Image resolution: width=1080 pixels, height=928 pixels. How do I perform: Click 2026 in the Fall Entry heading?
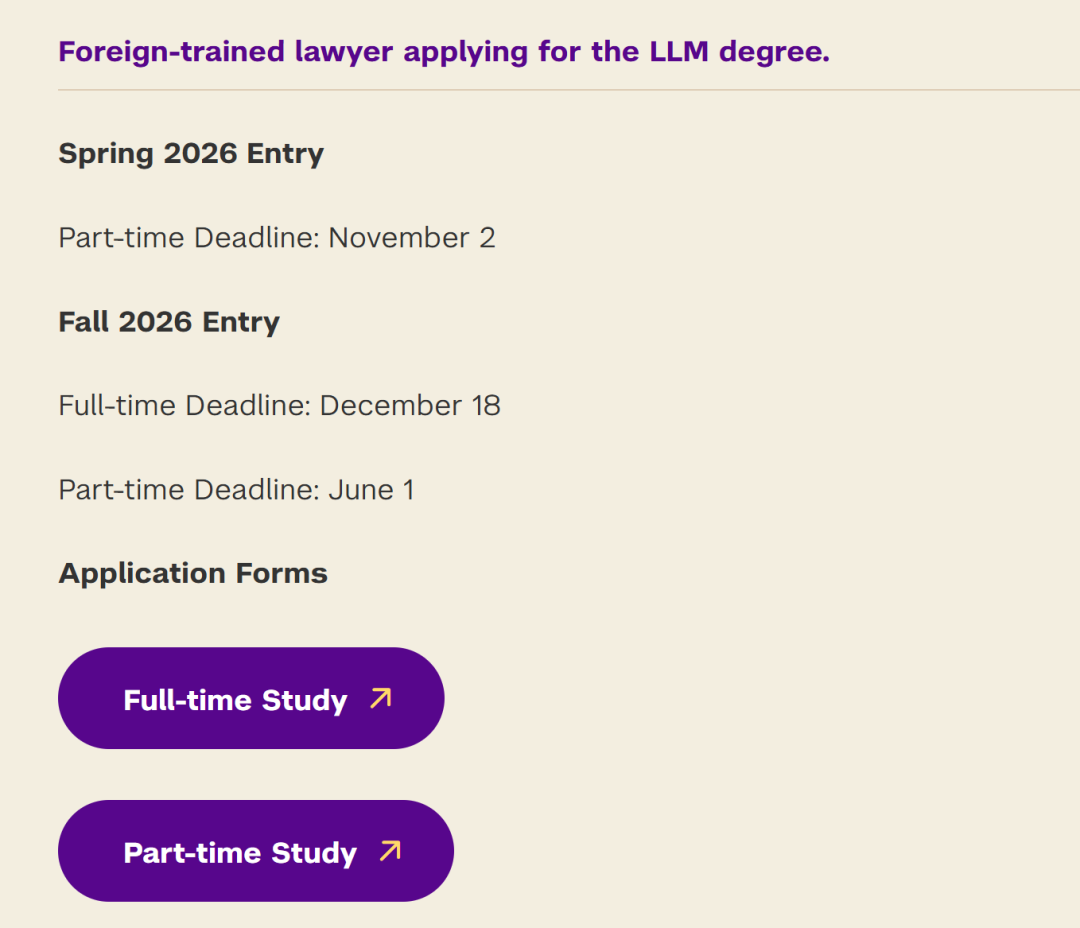tap(156, 322)
